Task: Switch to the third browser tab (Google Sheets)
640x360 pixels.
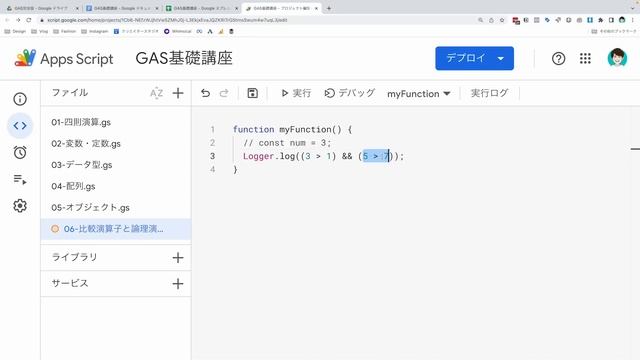Action: [201, 8]
